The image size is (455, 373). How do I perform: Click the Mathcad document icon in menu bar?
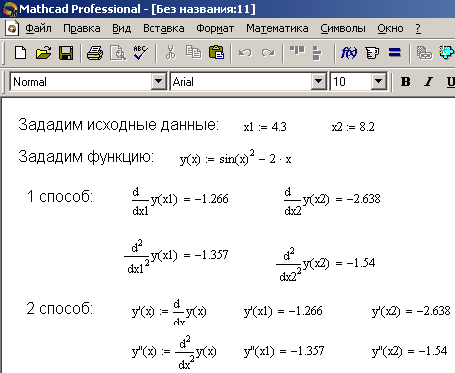click(x=12, y=28)
